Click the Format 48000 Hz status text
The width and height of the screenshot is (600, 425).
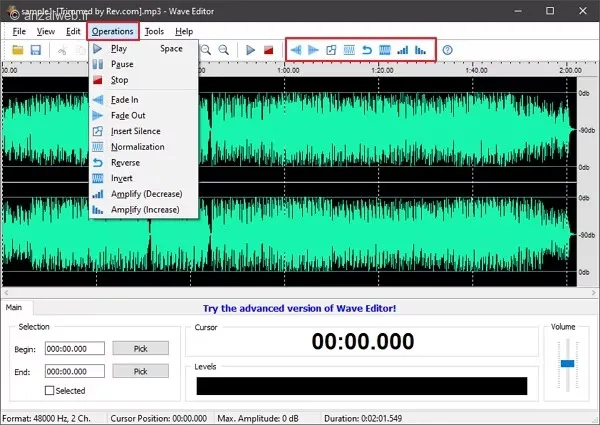click(47, 418)
